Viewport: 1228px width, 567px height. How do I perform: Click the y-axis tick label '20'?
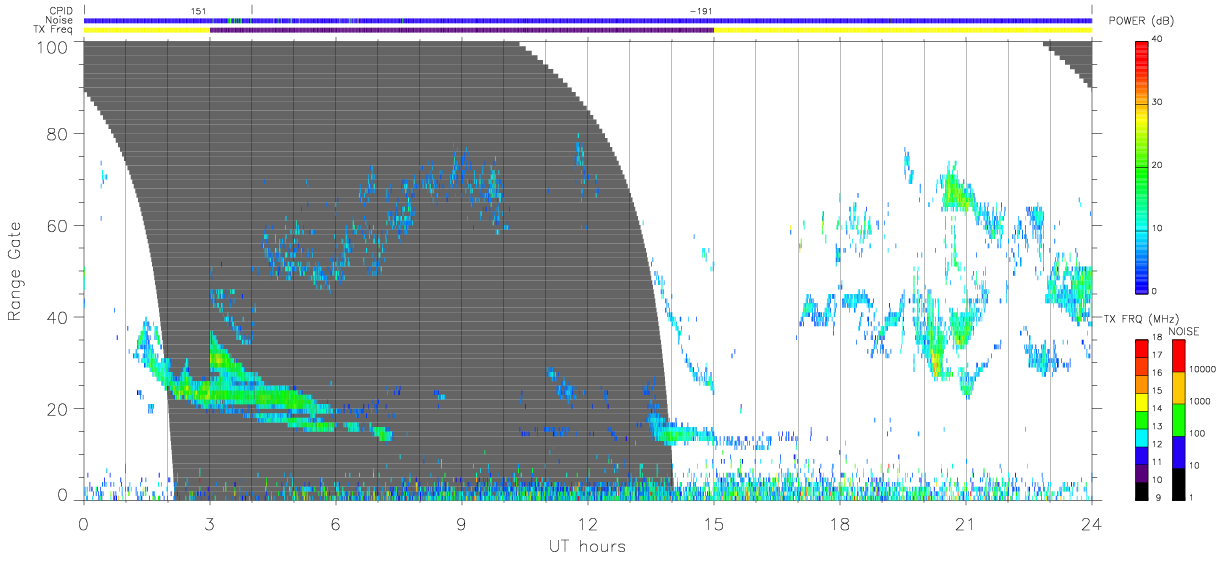pos(59,409)
